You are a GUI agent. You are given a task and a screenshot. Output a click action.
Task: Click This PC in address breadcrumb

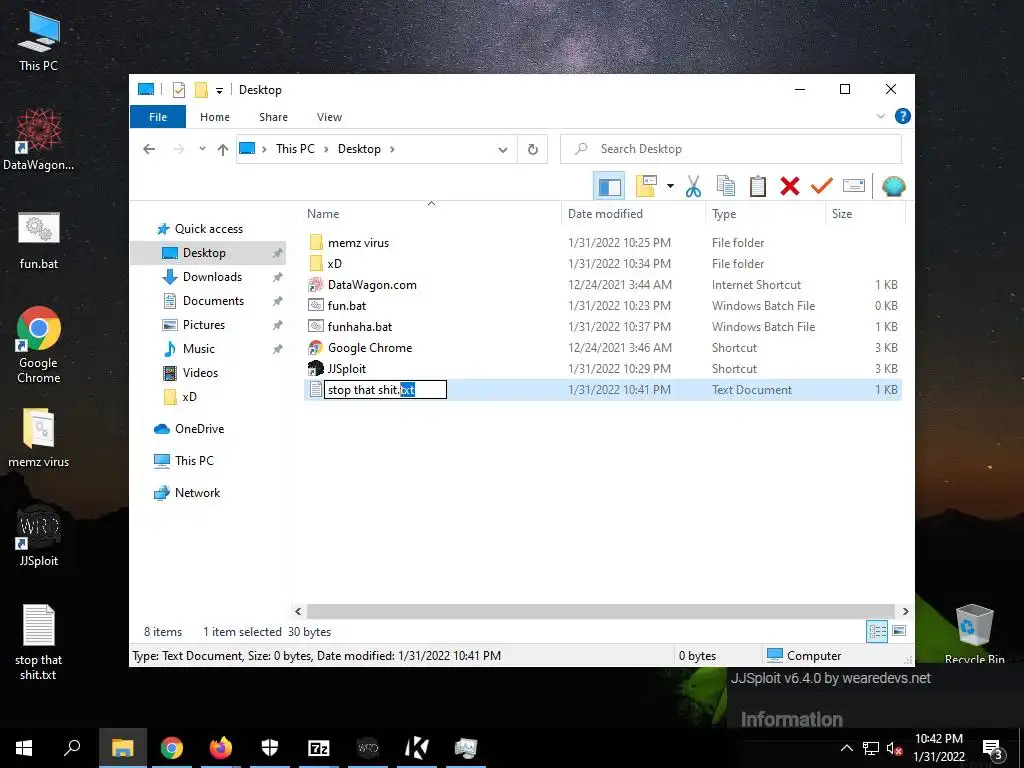pos(295,149)
